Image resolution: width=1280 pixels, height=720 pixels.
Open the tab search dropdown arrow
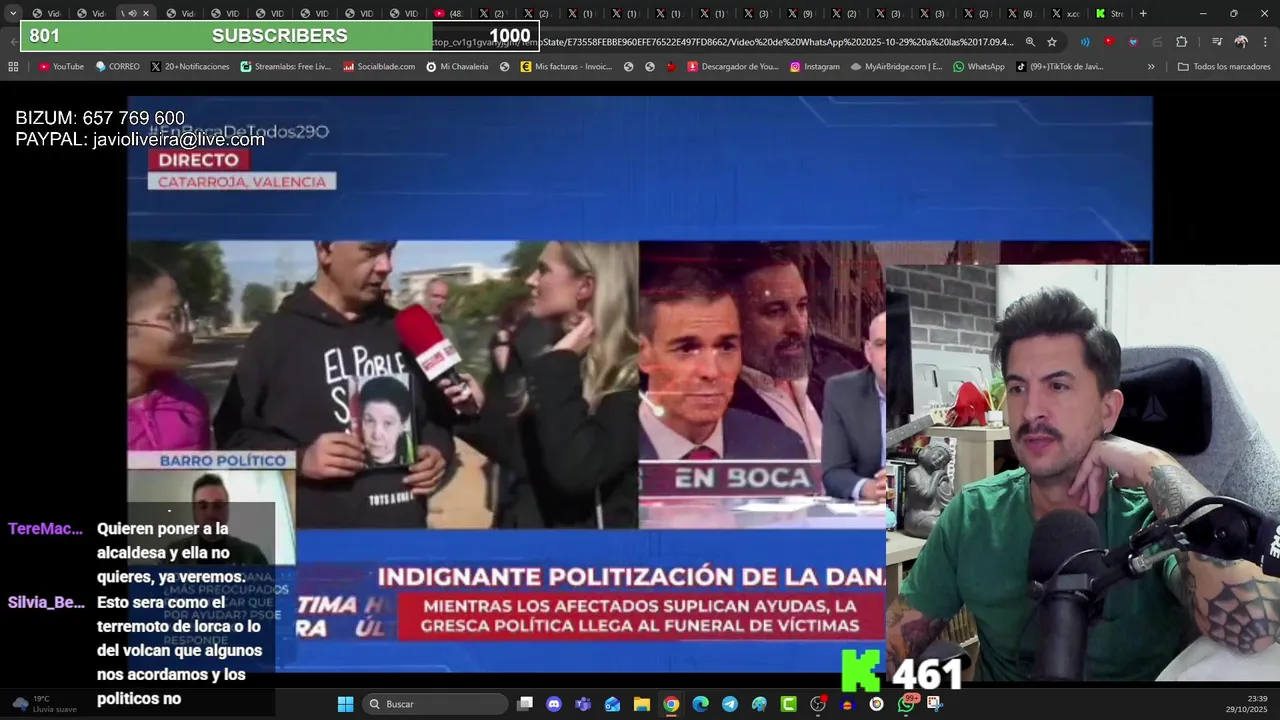[12, 14]
